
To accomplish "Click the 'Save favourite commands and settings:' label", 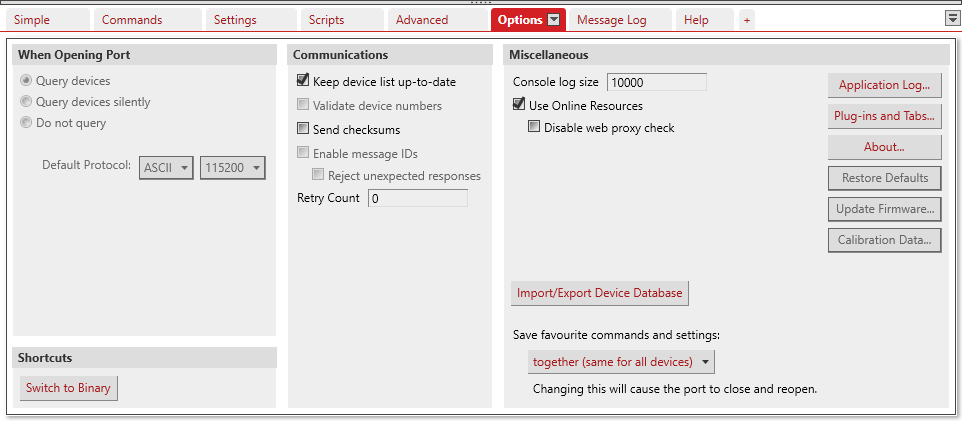I will coord(617,336).
